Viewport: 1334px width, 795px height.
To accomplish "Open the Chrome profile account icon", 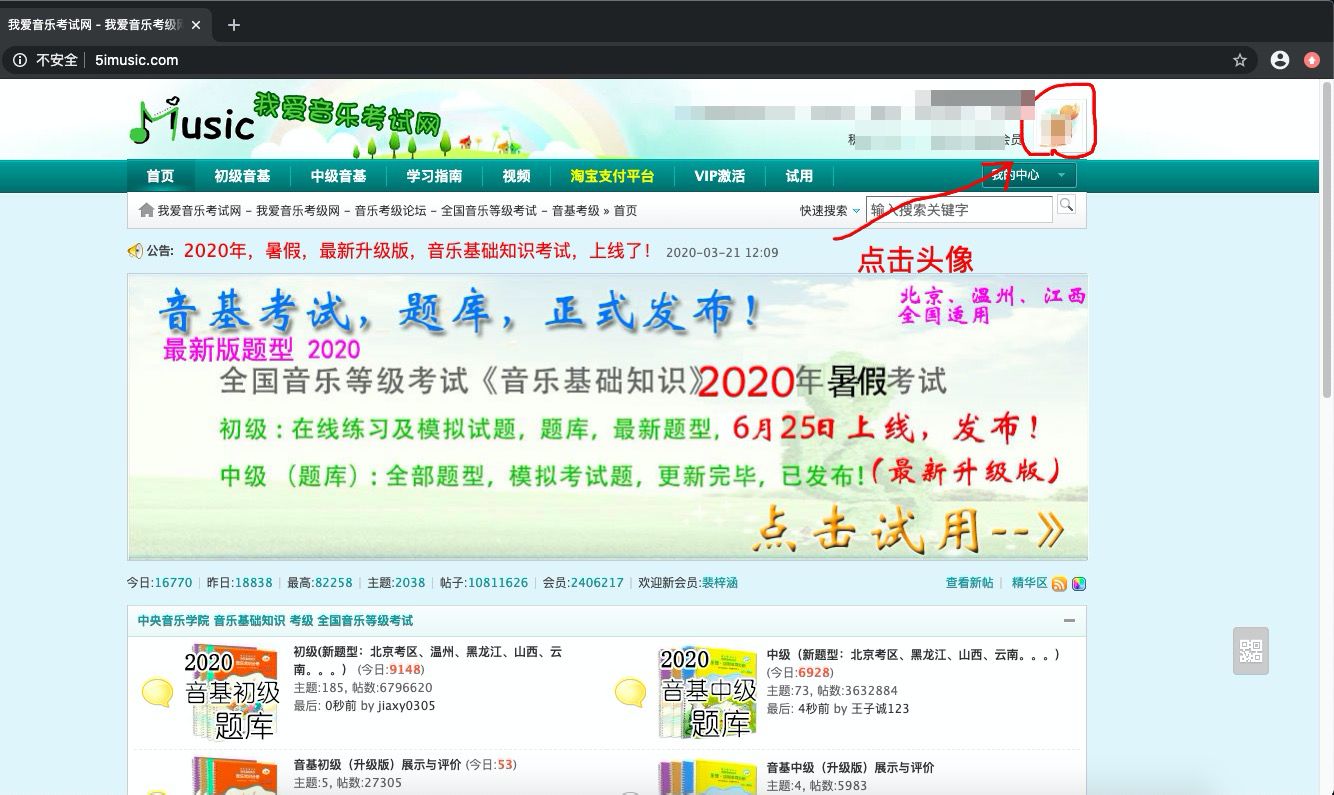I will click(1279, 60).
